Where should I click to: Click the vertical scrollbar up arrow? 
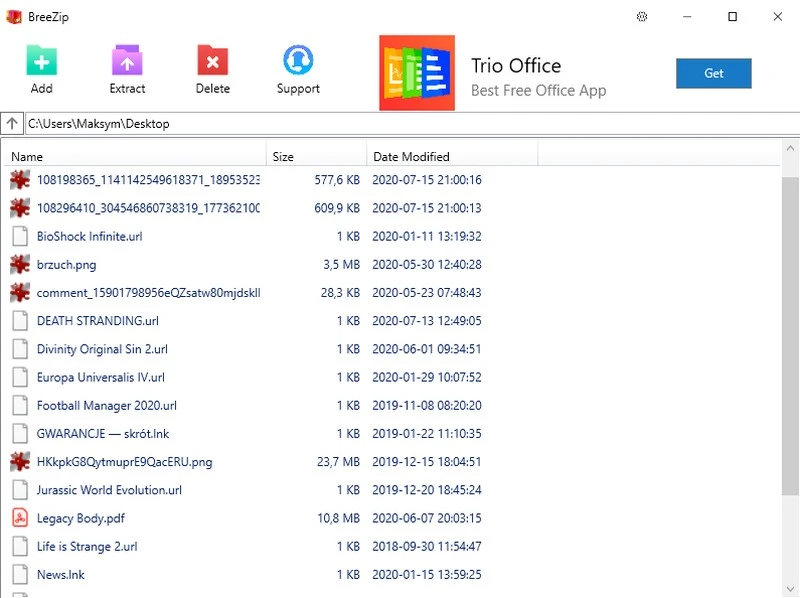790,149
